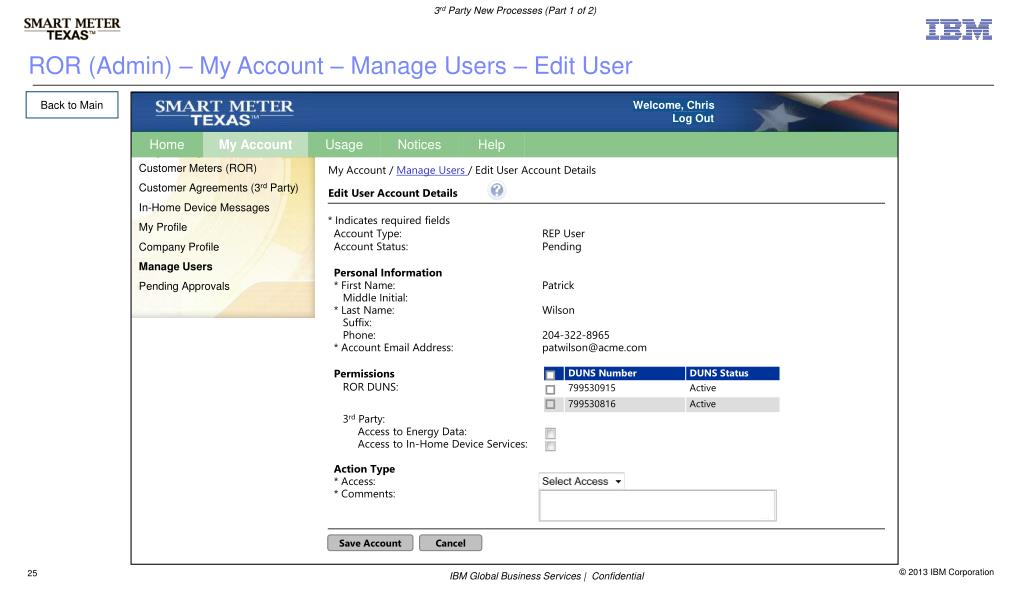Click the Smart Meter Texas banner logo
Viewport: 1023px width, 590px height.
(x=224, y=112)
